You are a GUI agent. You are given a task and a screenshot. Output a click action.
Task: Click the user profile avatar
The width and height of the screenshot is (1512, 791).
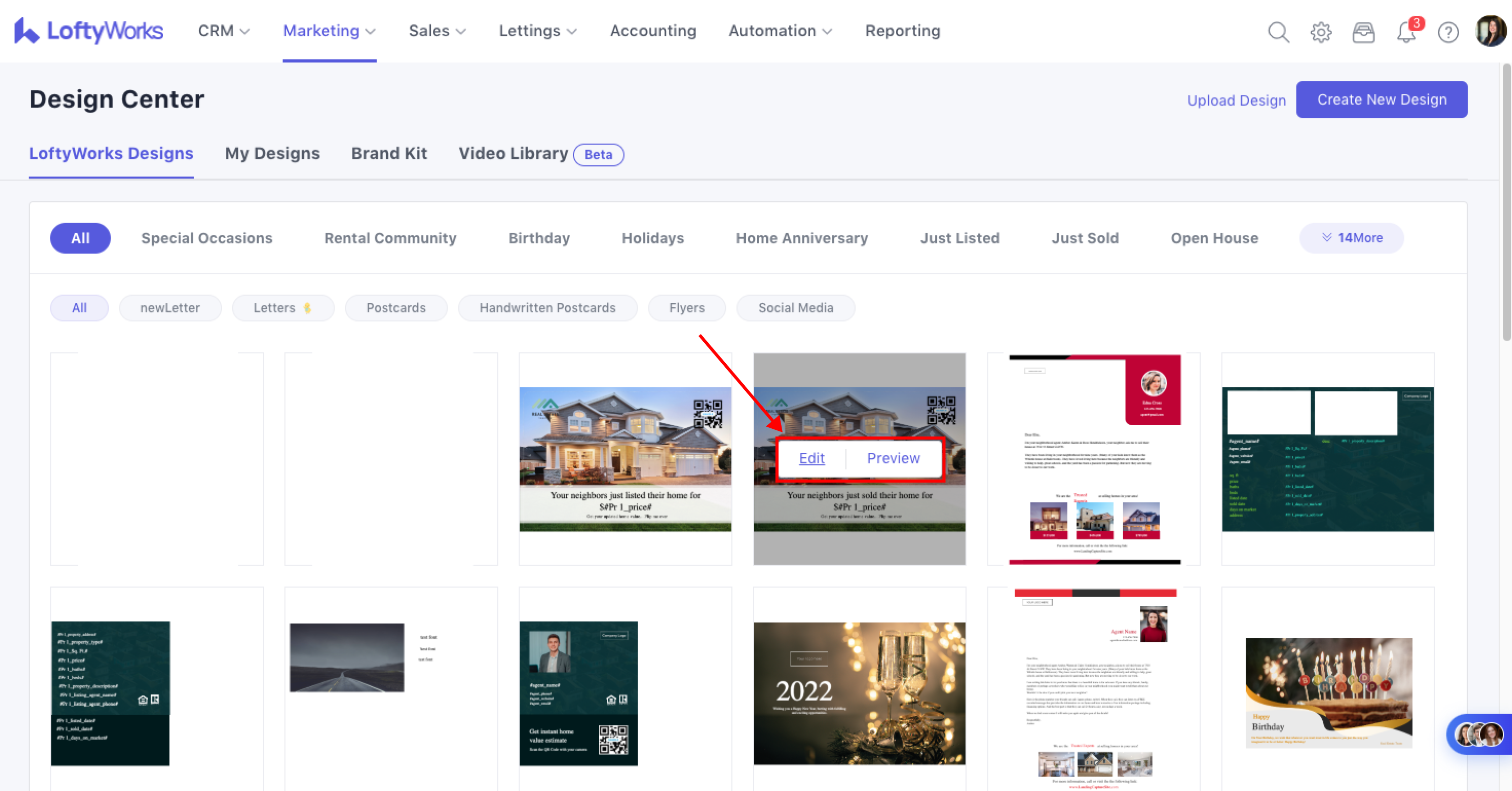1490,31
